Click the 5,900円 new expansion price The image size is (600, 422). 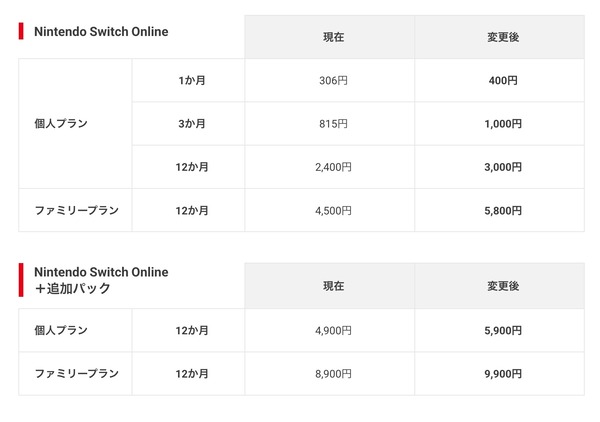tap(503, 331)
